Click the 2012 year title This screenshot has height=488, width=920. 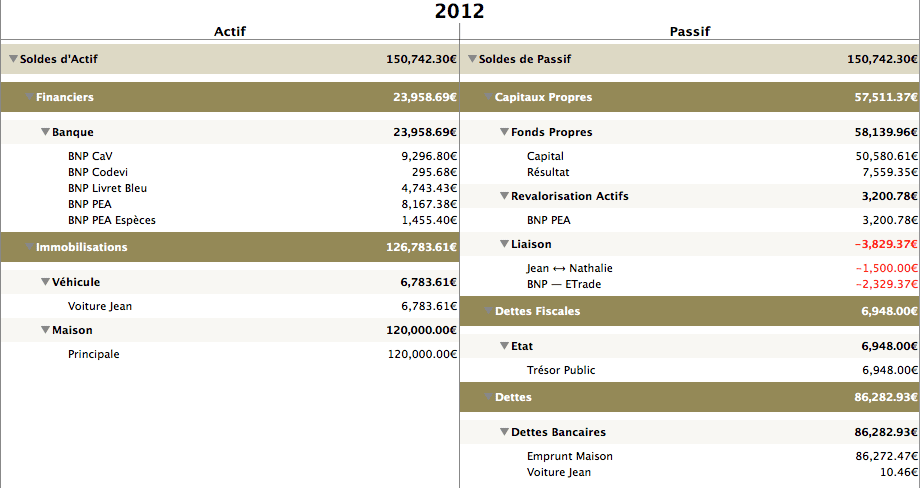click(459, 11)
